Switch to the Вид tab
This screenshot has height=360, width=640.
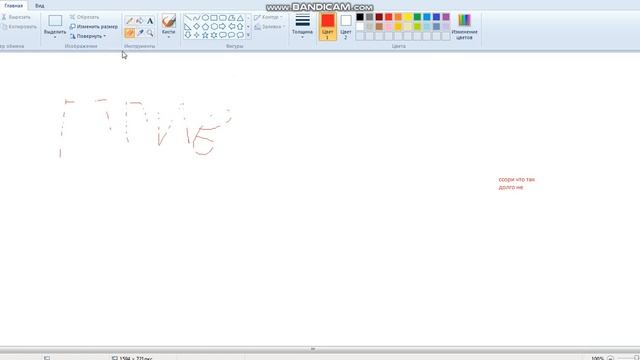[x=40, y=6]
